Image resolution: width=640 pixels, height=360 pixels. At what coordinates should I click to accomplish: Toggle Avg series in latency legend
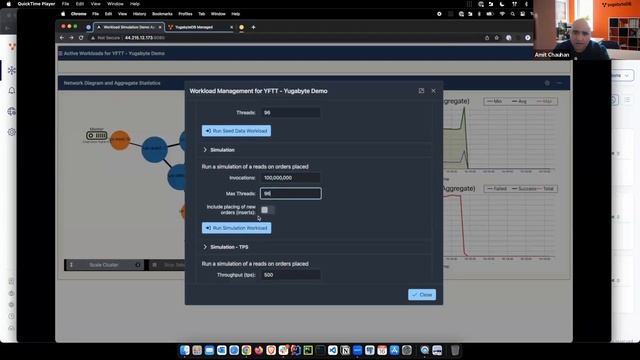click(x=519, y=101)
